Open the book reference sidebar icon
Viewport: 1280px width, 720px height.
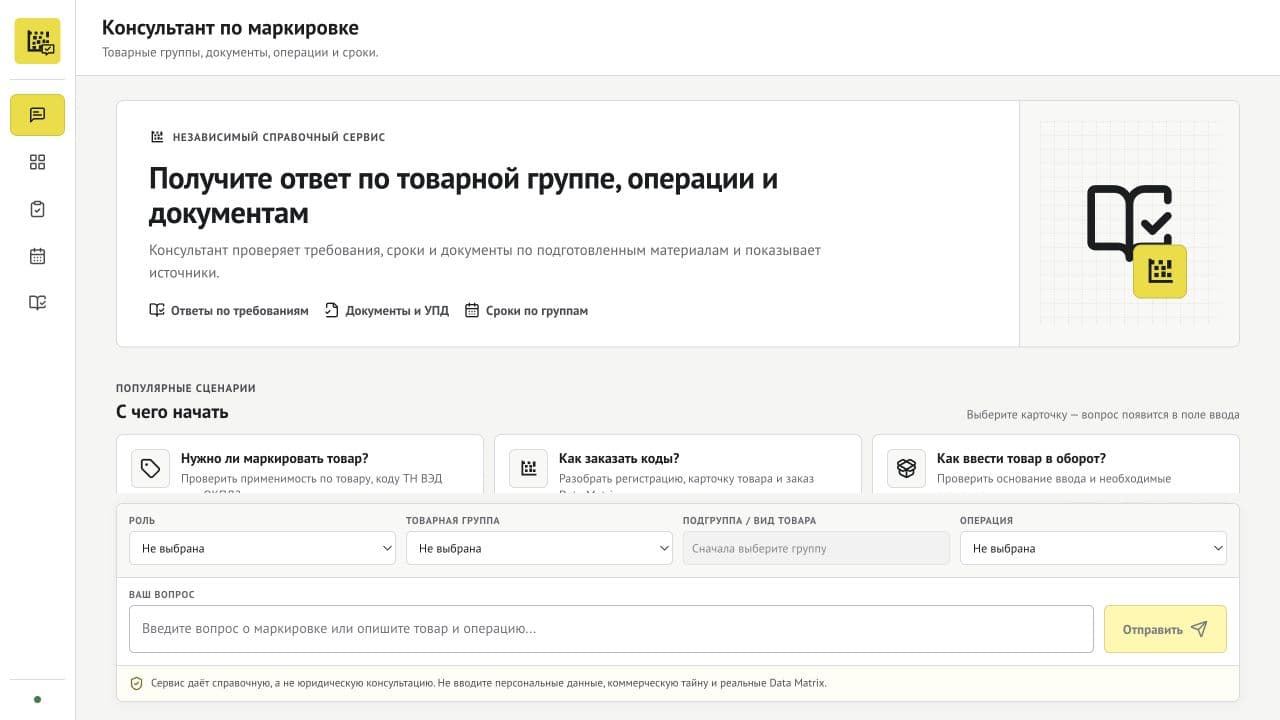click(x=37, y=303)
